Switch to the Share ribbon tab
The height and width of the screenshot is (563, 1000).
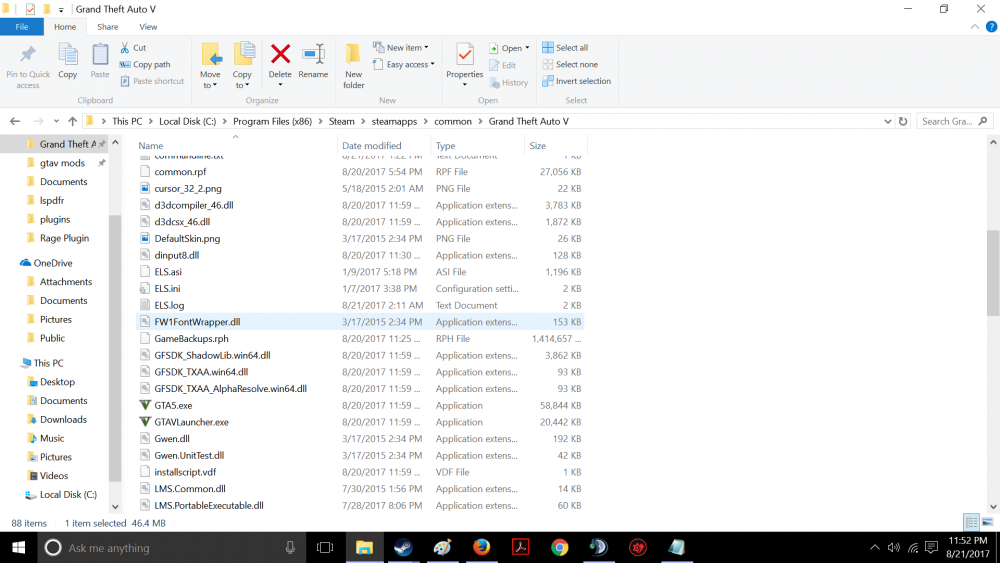coord(108,27)
